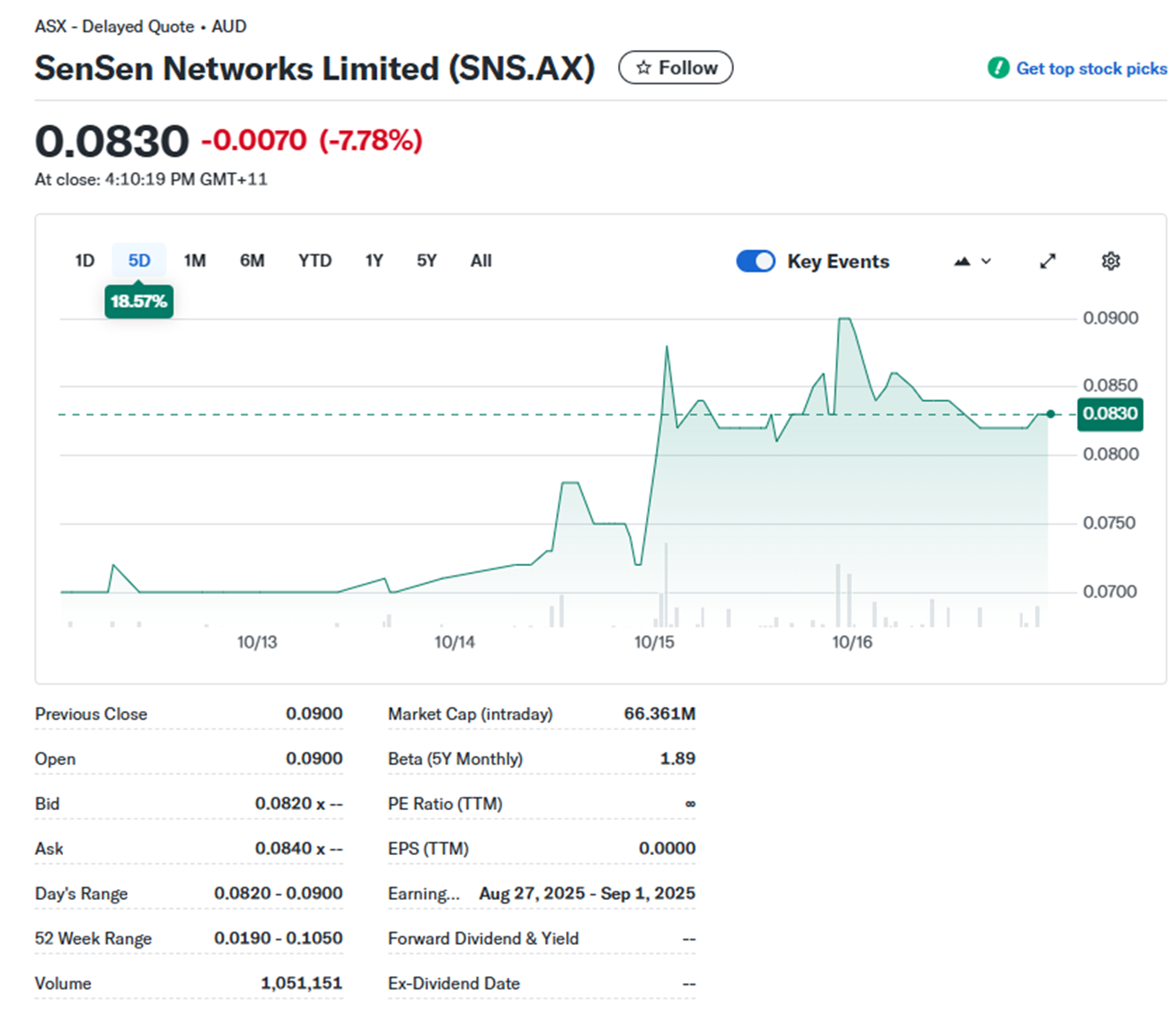Click the Earnings date Aug 27, 2025 - Sep 1, 2025

tap(588, 894)
